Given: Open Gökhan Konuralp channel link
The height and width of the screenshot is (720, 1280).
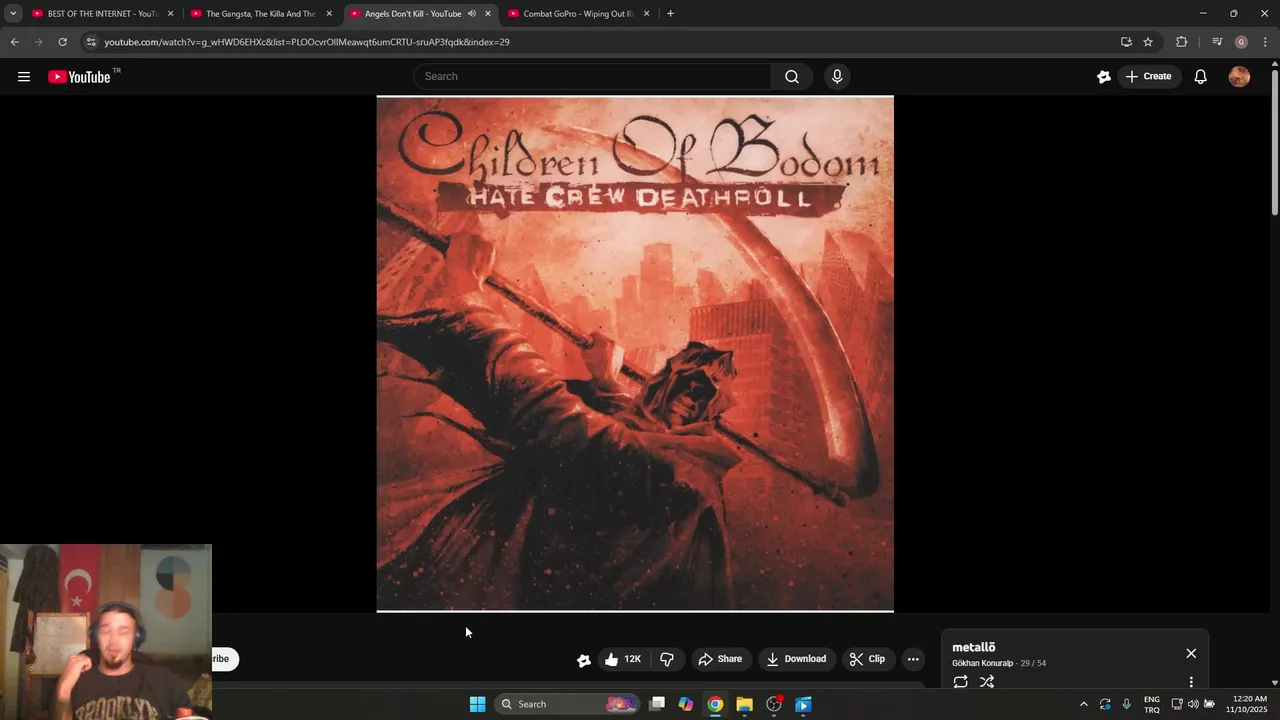Looking at the screenshot, I should click(982, 663).
